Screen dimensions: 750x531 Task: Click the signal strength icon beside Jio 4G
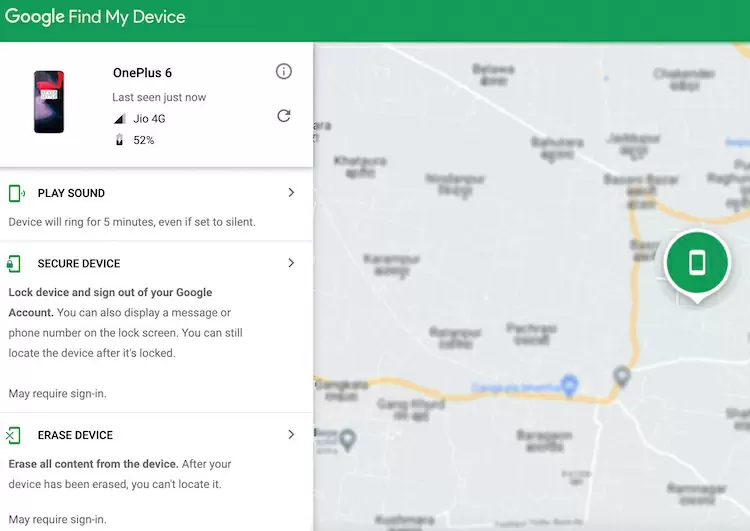(x=120, y=119)
